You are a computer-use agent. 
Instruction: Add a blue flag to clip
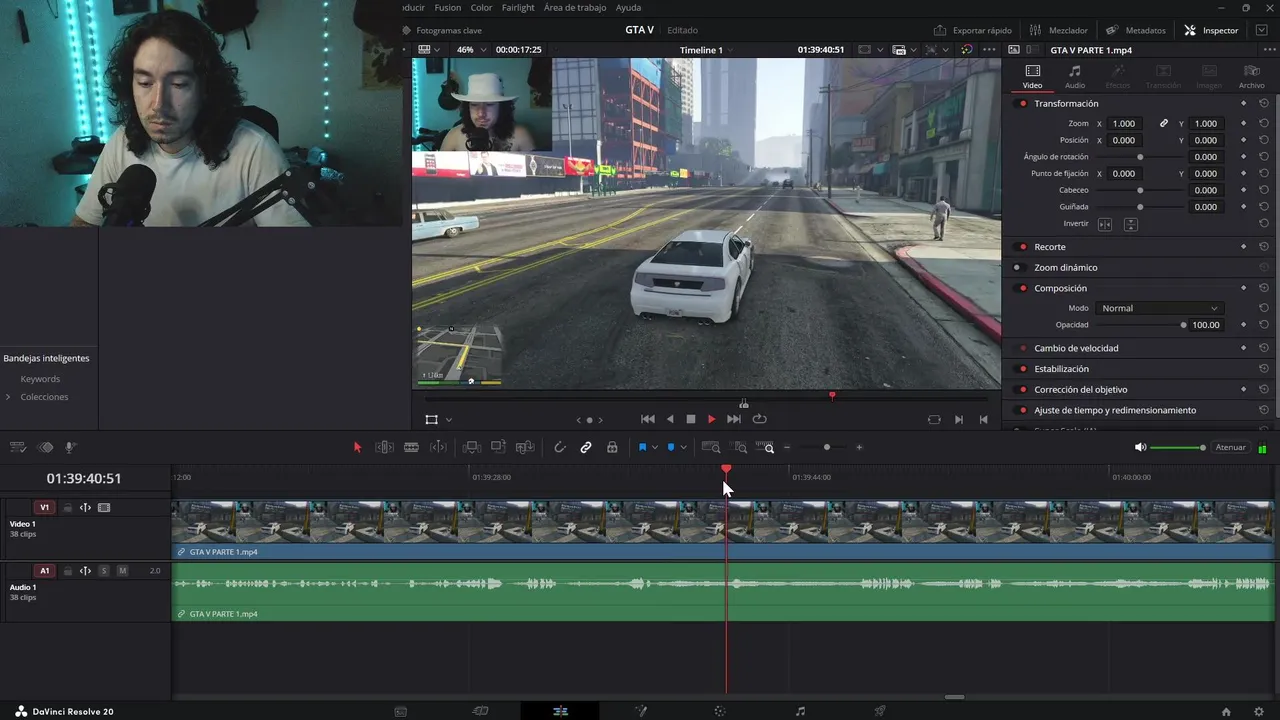(642, 447)
